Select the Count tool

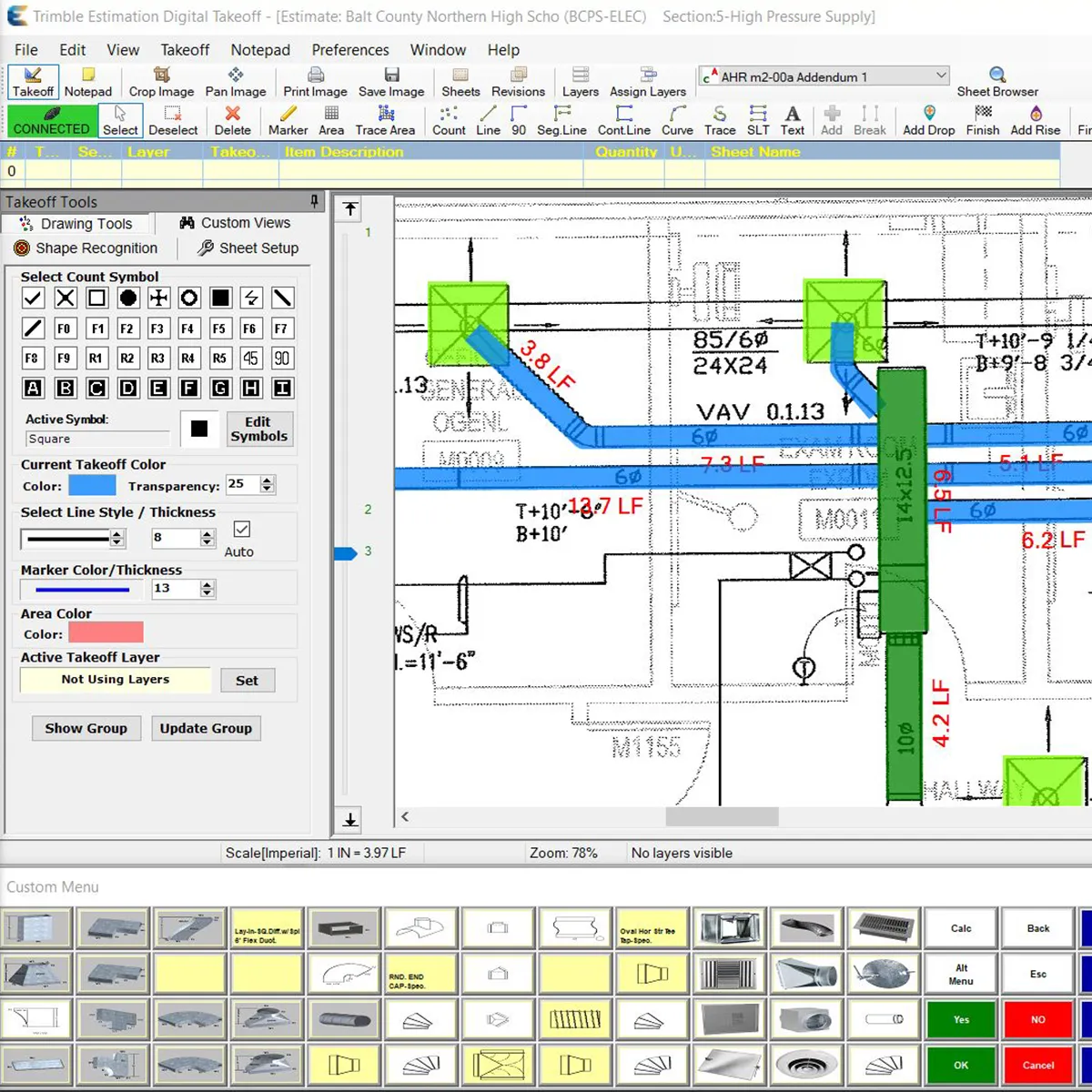448,119
